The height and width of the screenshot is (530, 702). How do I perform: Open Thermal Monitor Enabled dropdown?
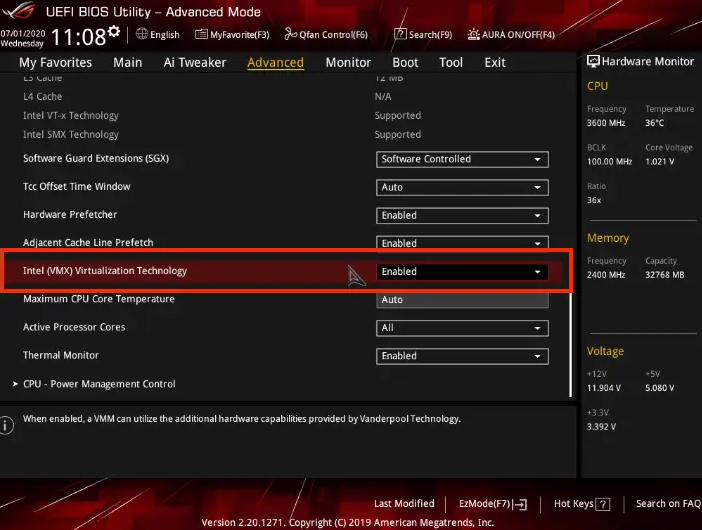pyautogui.click(x=462, y=356)
